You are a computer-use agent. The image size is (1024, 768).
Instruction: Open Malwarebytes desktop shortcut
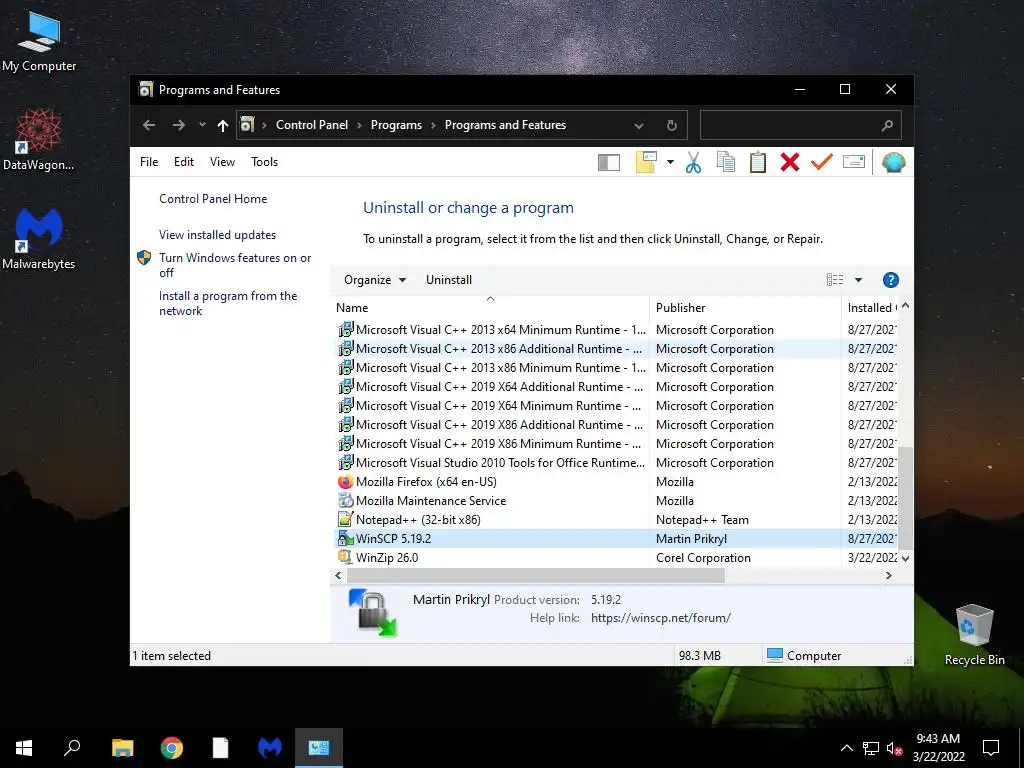coord(39,238)
